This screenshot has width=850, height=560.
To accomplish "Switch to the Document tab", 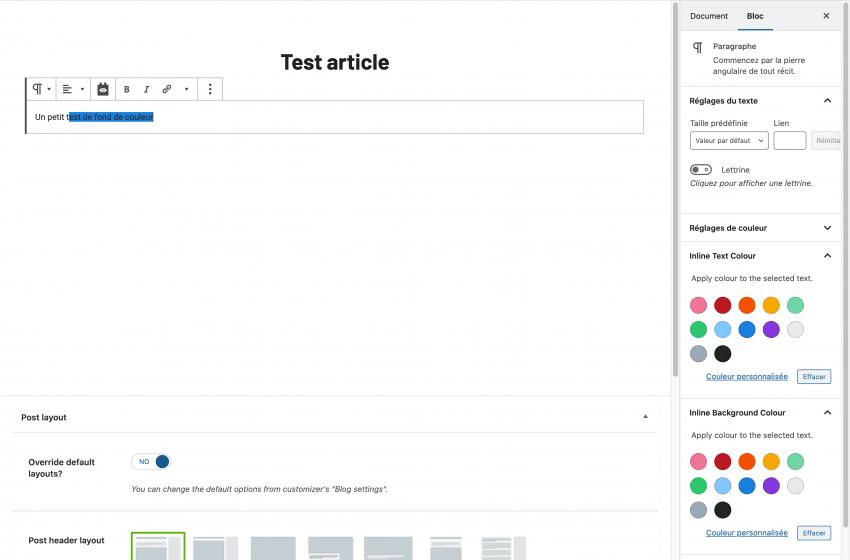I will [x=709, y=16].
